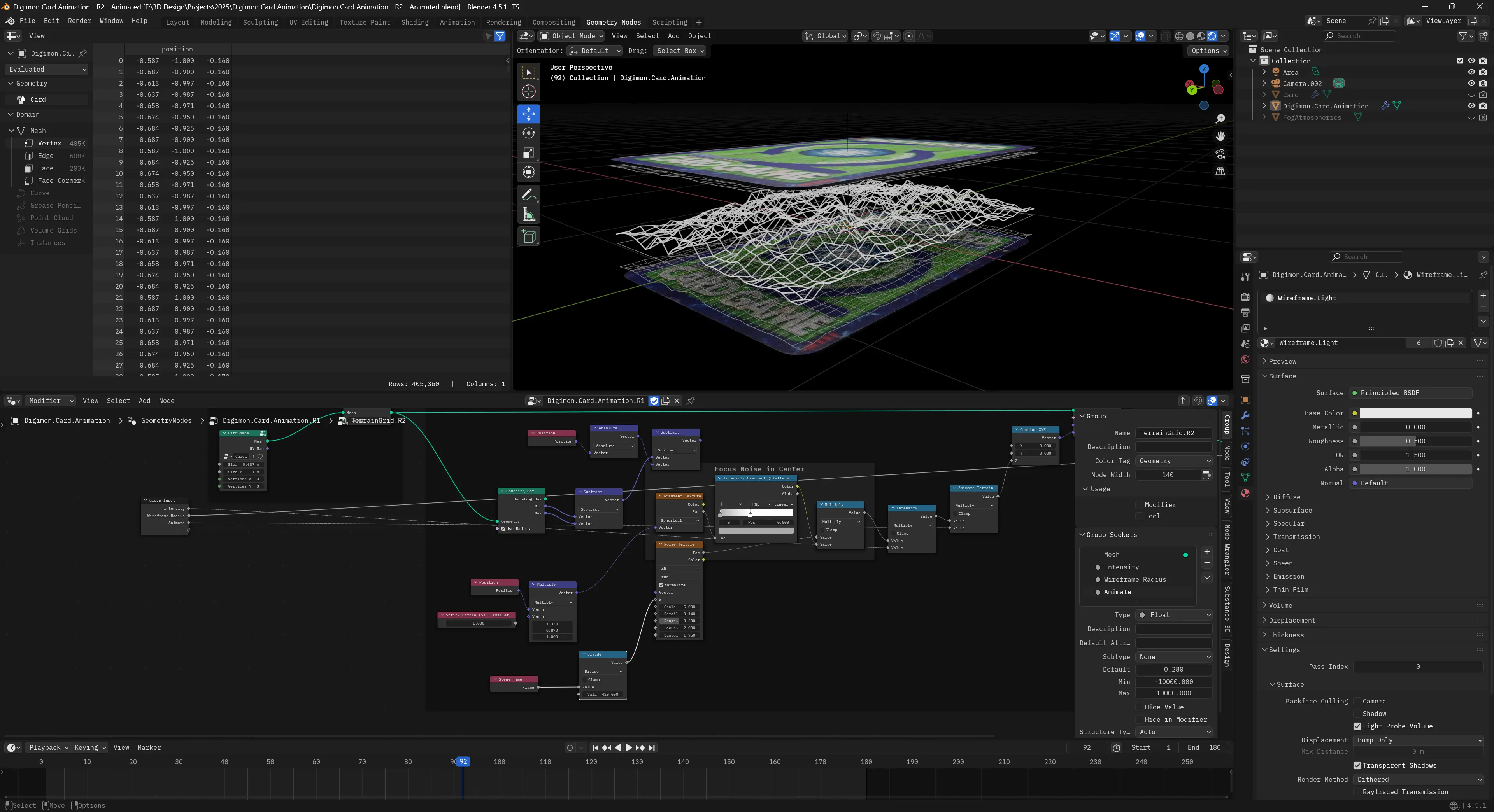Open the Render menu in the top bar
This screenshot has width=1494, height=812.
(79, 21)
